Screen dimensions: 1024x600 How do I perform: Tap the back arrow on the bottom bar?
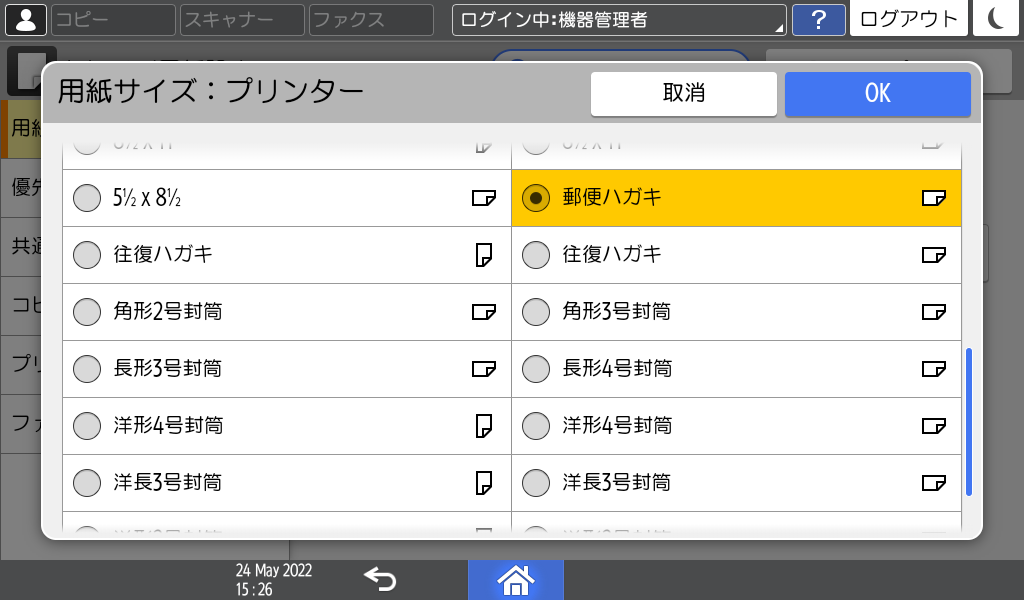coord(378,579)
